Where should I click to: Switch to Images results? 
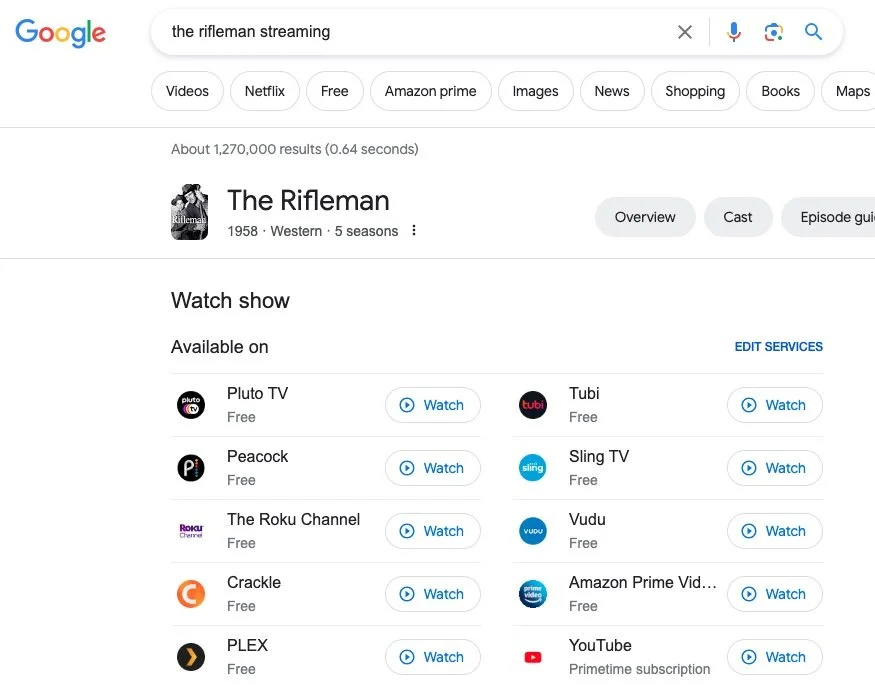[535, 91]
